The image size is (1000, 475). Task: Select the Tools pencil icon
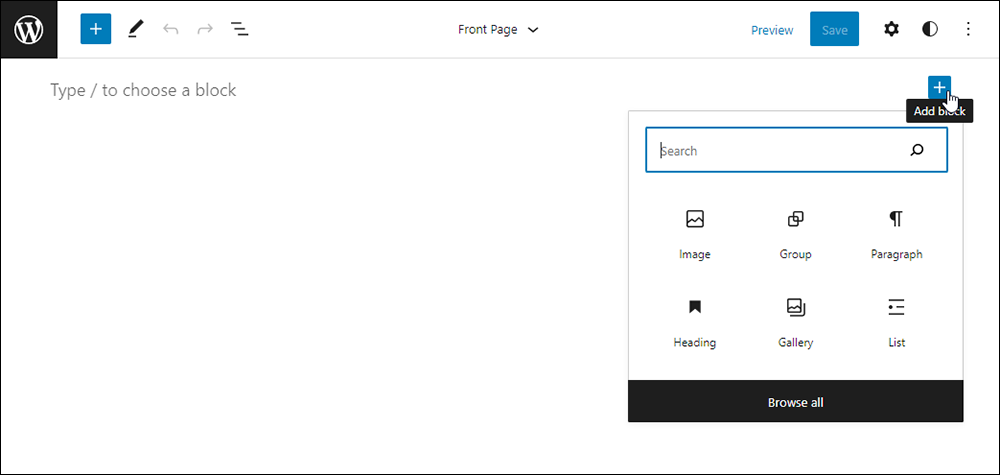[136, 29]
